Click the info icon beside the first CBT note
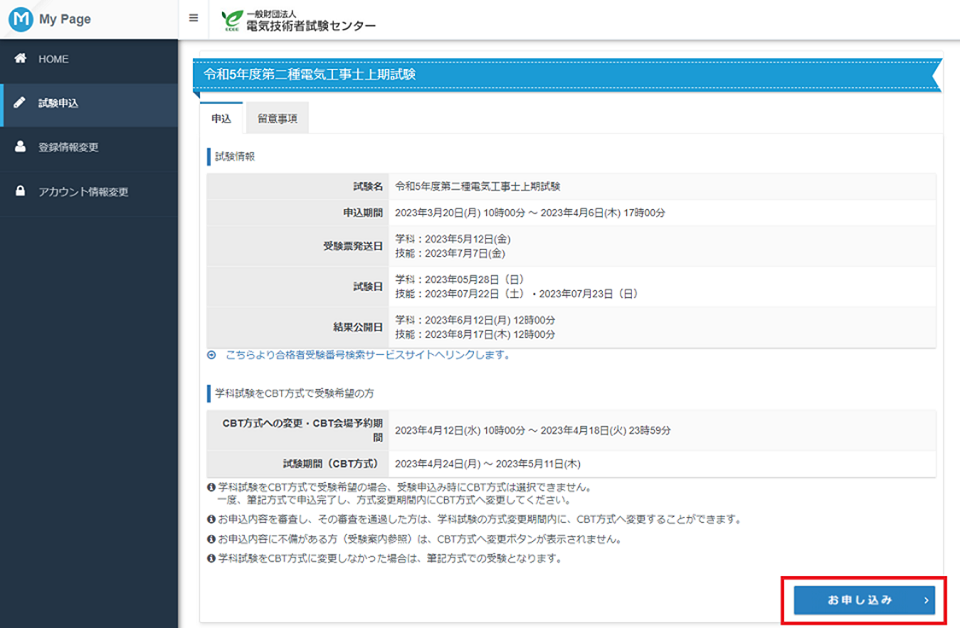The width and height of the screenshot is (960, 628). pyautogui.click(x=210, y=488)
